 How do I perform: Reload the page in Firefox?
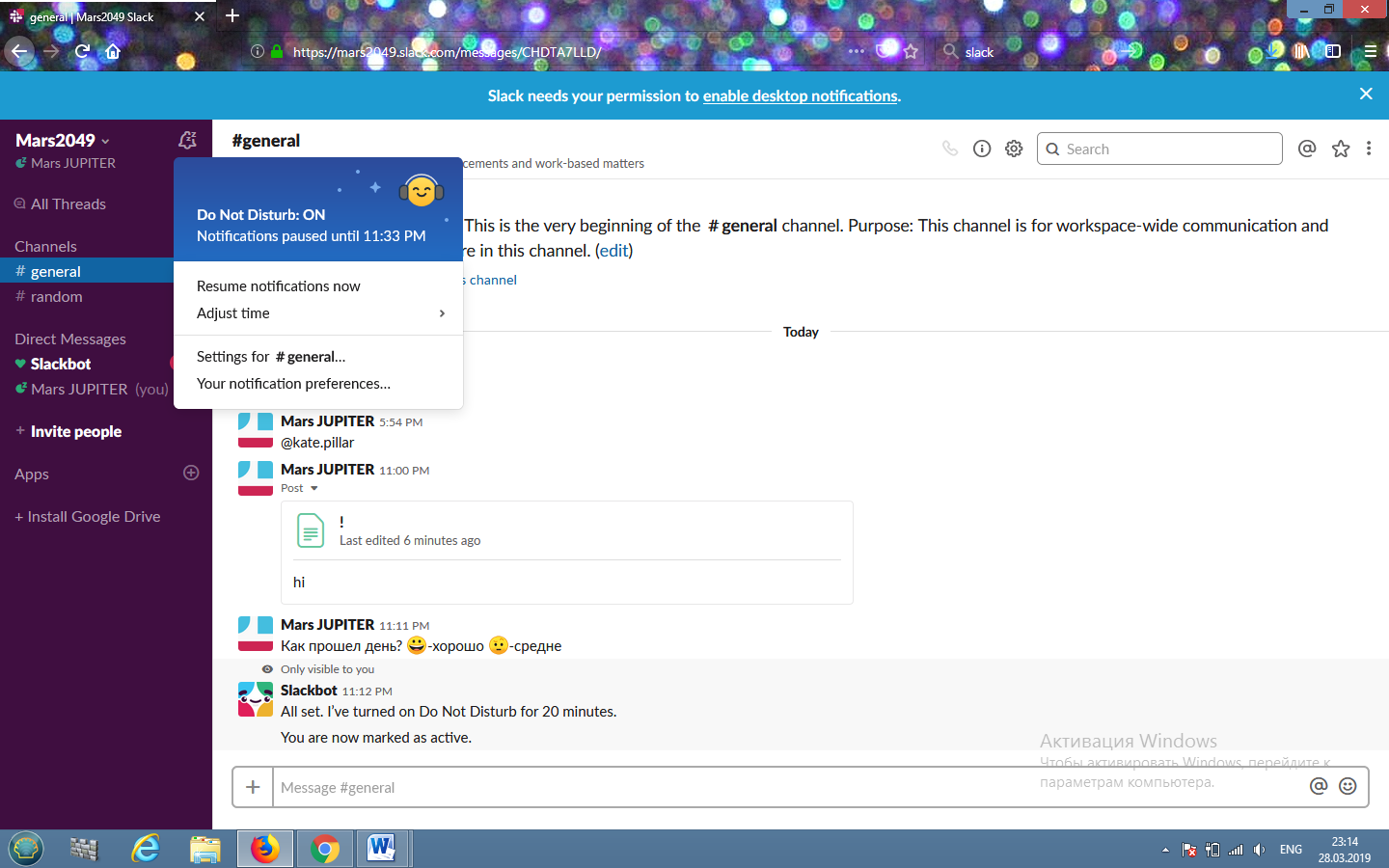point(82,51)
